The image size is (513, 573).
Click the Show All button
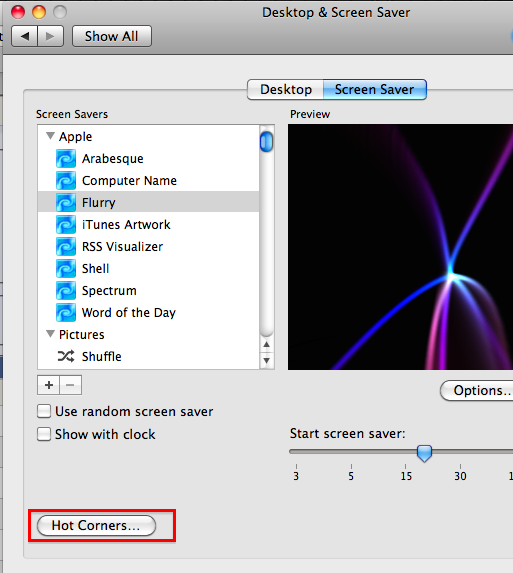[x=112, y=36]
